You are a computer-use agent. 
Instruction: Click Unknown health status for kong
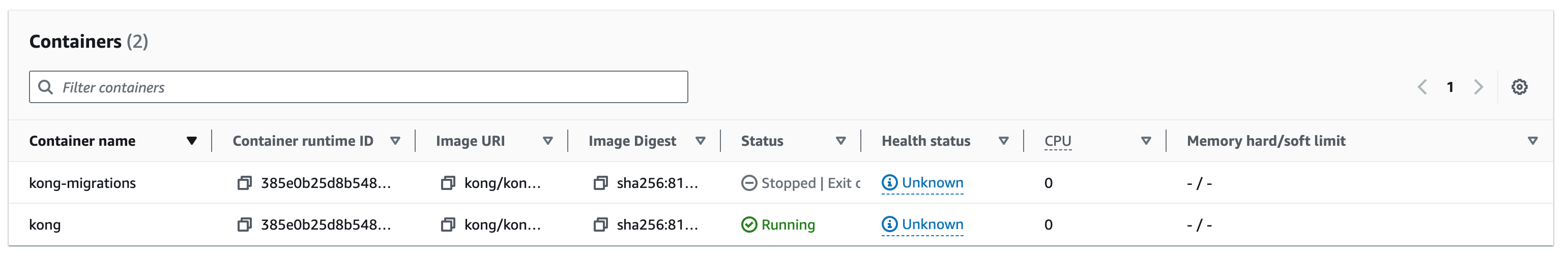922,225
